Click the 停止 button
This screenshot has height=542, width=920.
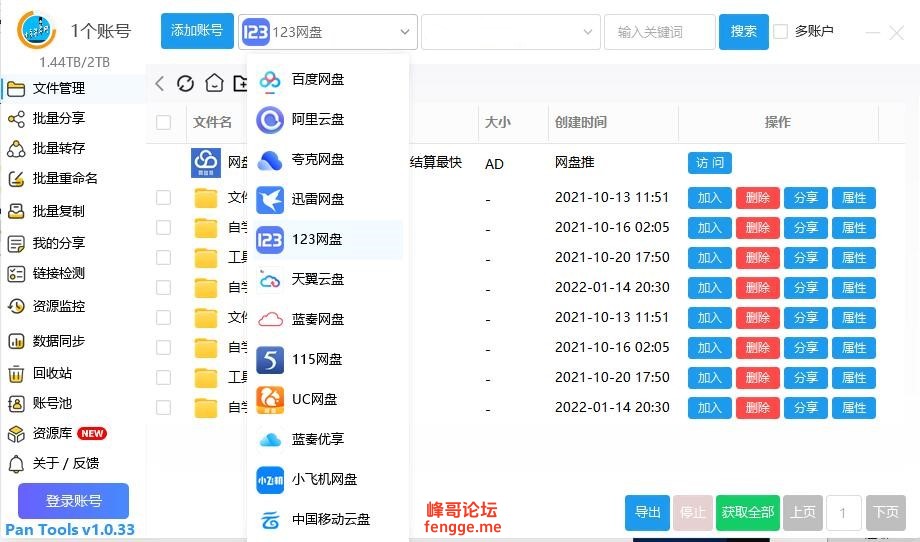click(x=693, y=513)
